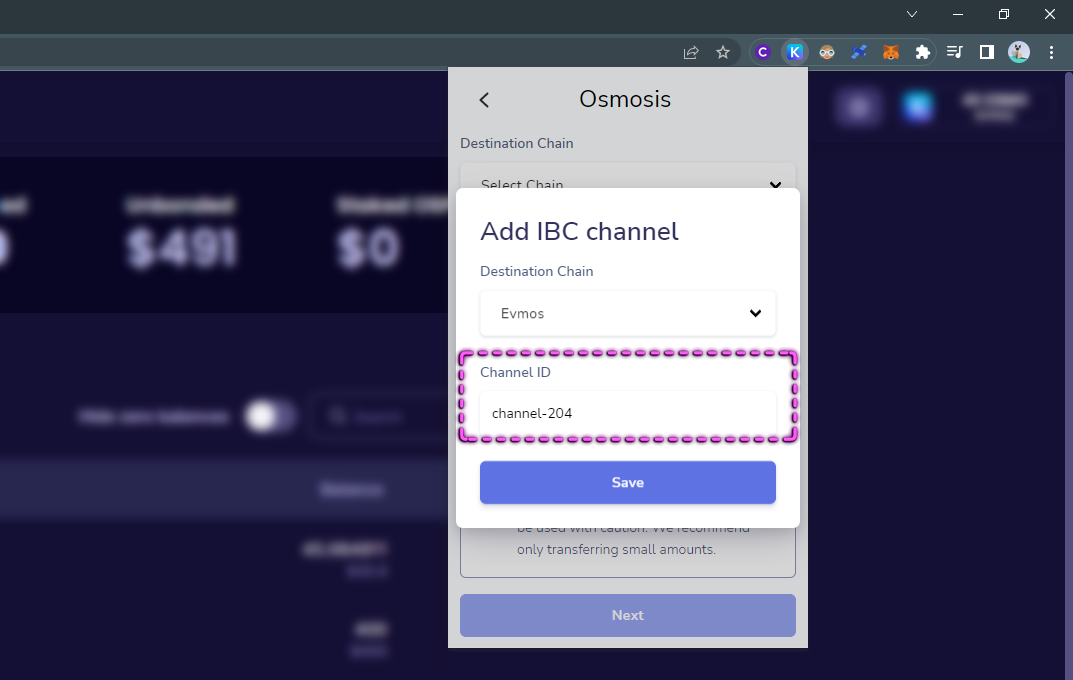Go back using the Osmosis arrow
The height and width of the screenshot is (680, 1073).
[484, 100]
